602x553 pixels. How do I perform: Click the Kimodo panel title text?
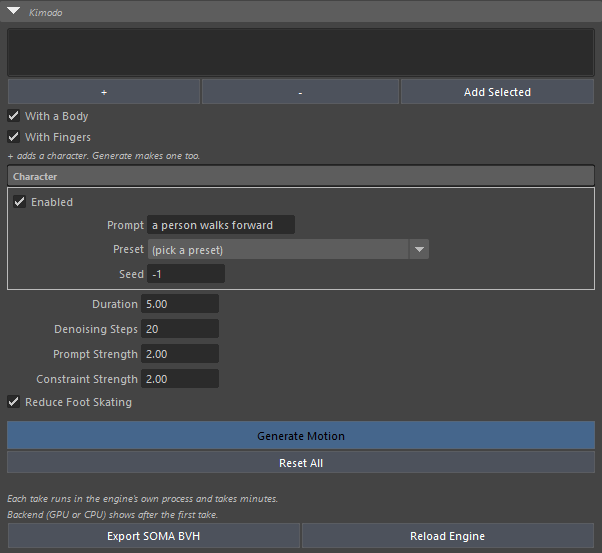pos(46,13)
